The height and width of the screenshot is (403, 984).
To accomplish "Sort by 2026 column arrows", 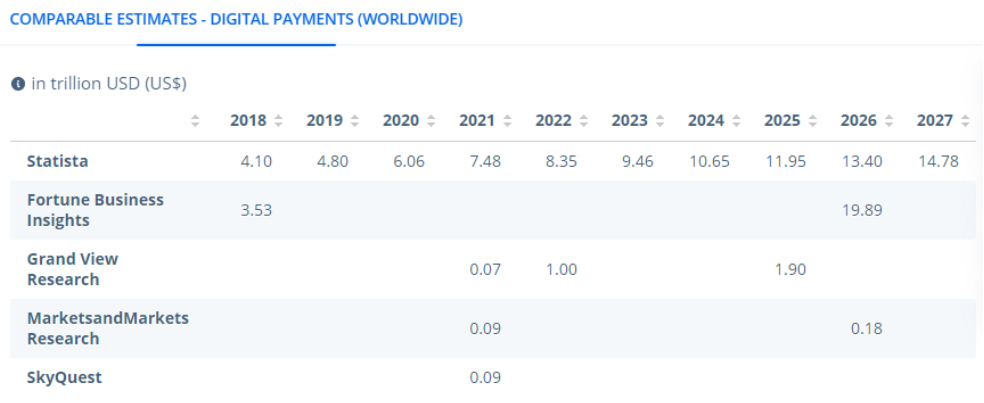I will [x=889, y=121].
